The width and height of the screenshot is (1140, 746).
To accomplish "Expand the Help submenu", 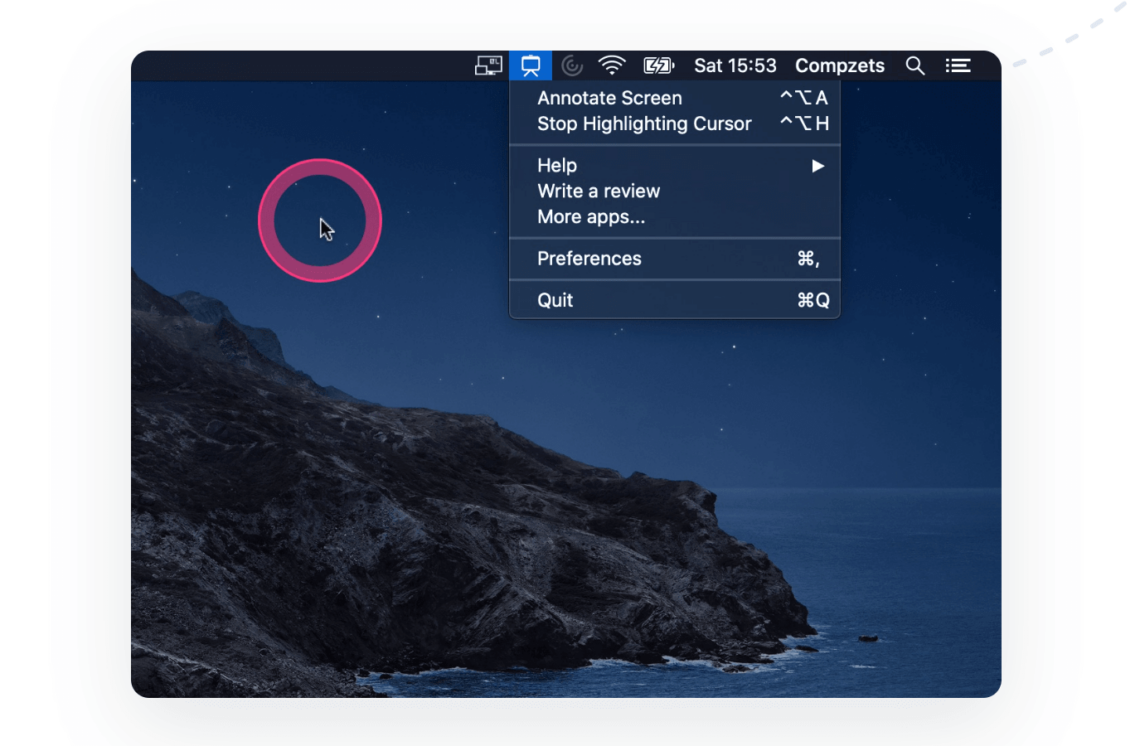I will pos(556,165).
